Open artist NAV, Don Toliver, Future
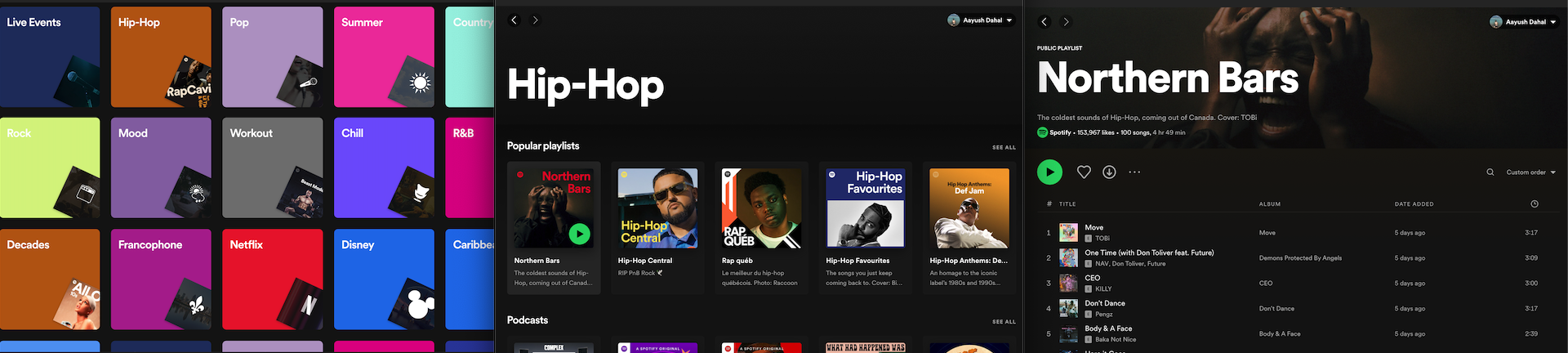Screen dimensions: 1568x353 pos(1130,264)
